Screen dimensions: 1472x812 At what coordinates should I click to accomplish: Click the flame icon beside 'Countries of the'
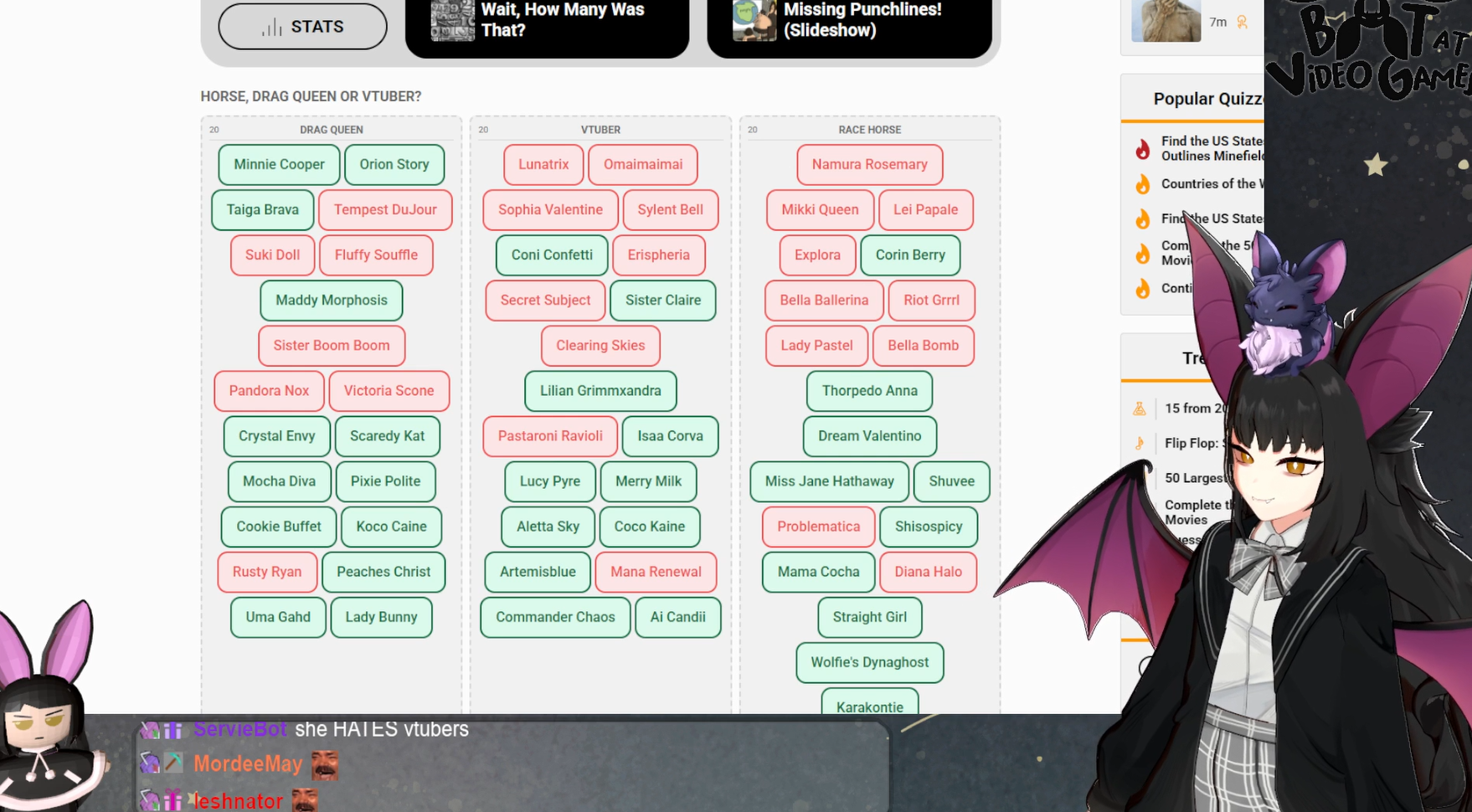point(1143,184)
